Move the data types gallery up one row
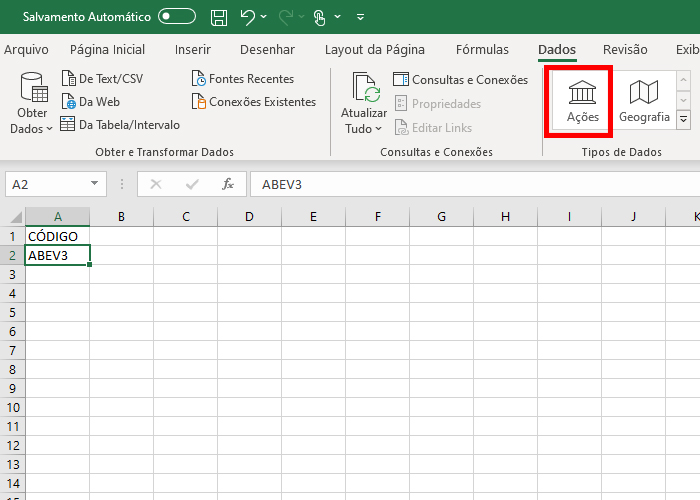The height and width of the screenshot is (500, 700). [683, 80]
